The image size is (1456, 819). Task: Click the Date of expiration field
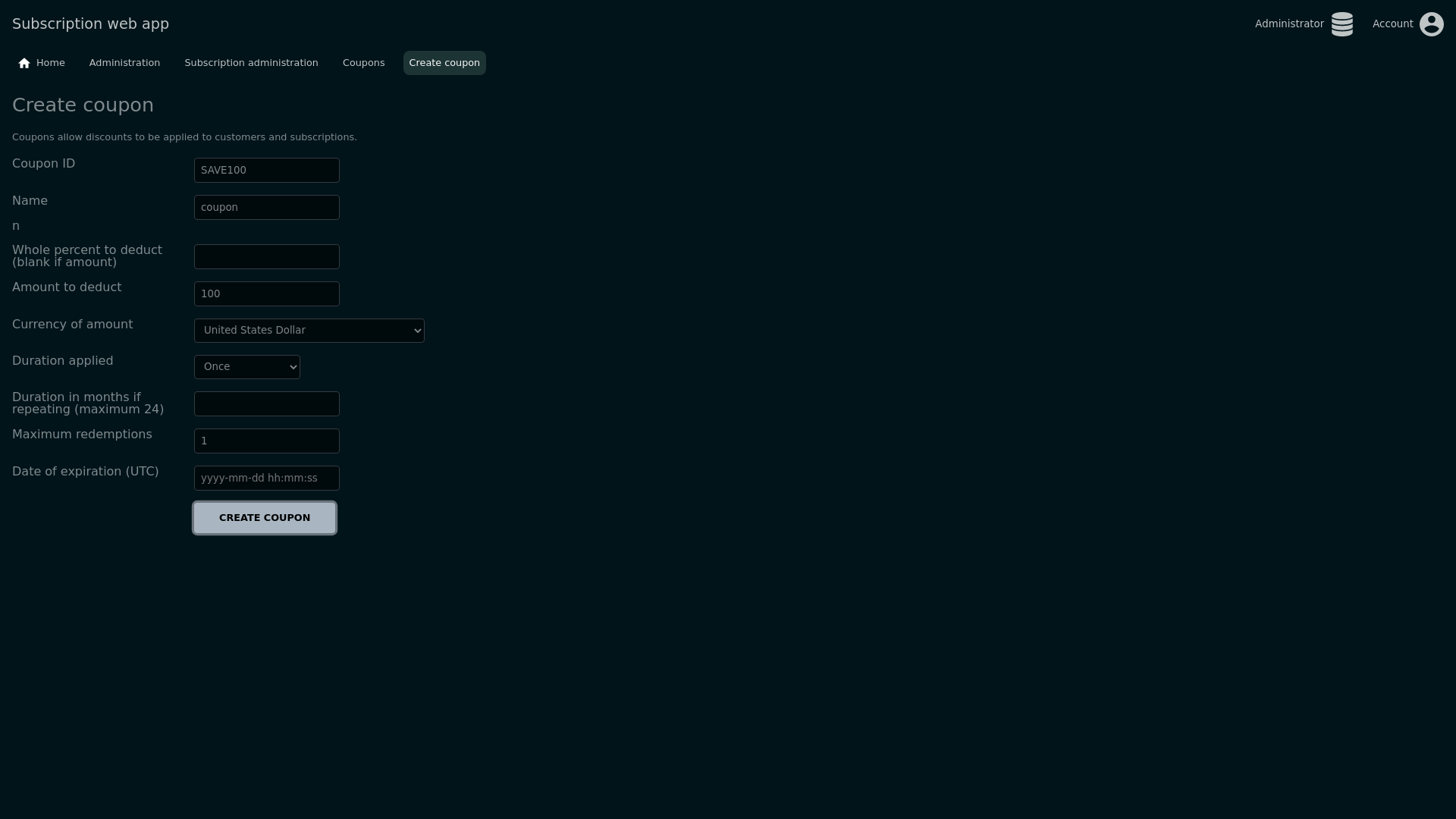266,479
